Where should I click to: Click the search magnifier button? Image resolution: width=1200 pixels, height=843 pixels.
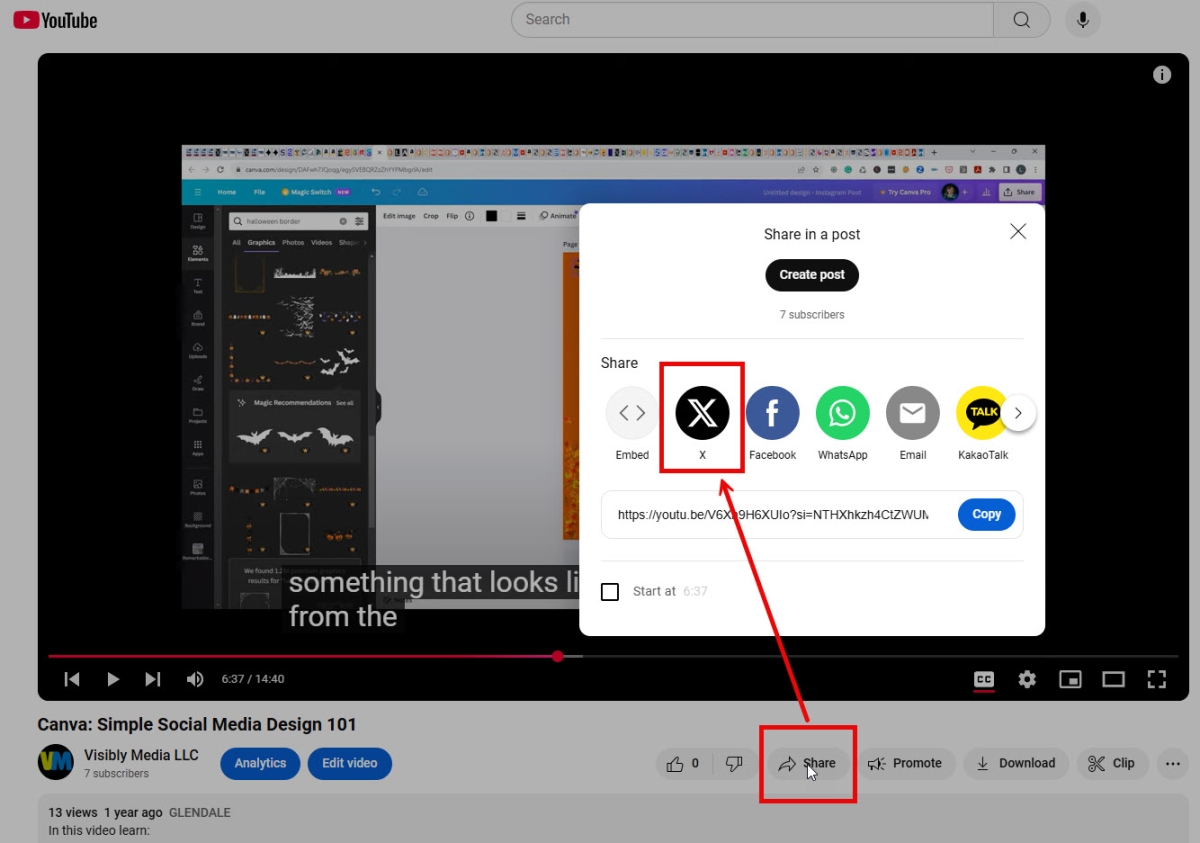click(1021, 20)
